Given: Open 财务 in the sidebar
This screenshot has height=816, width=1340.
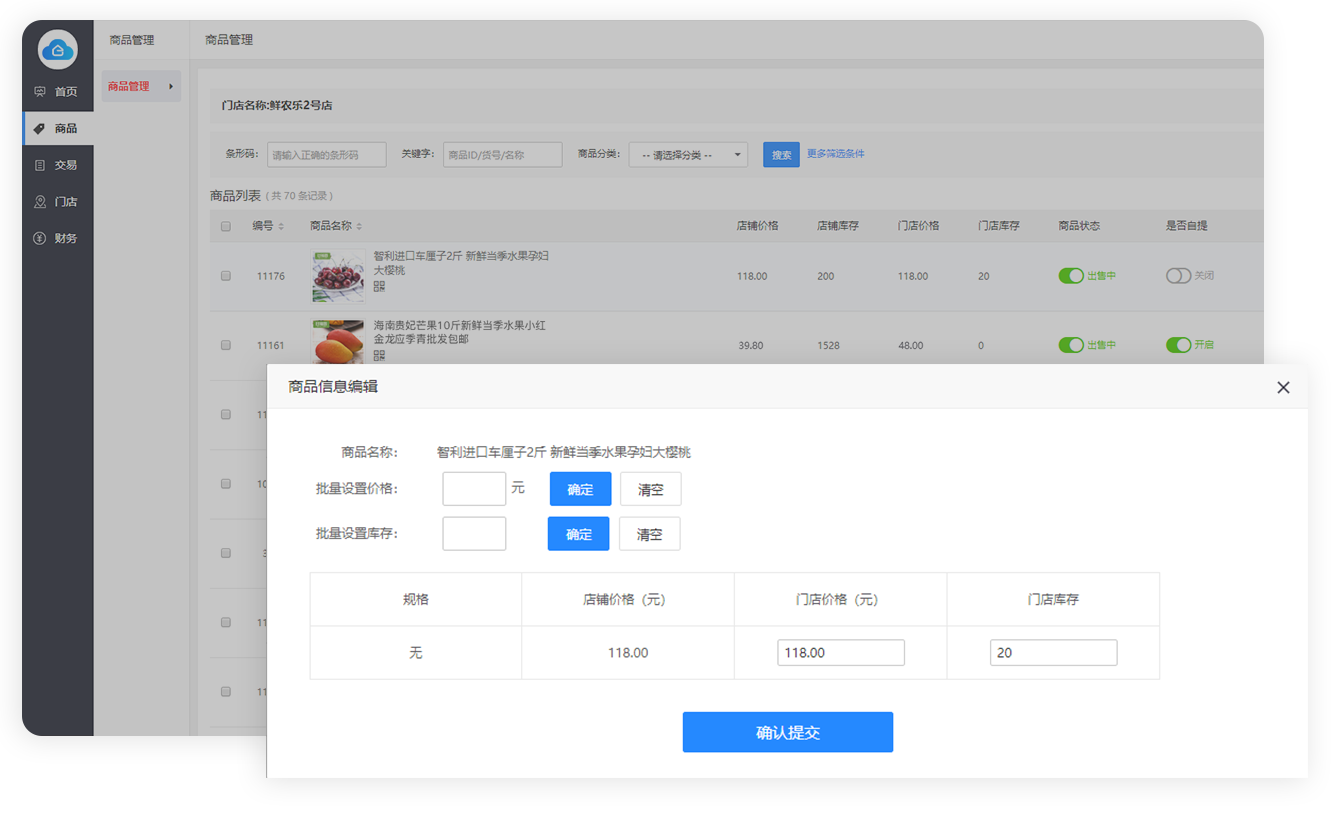Looking at the screenshot, I should click(58, 238).
